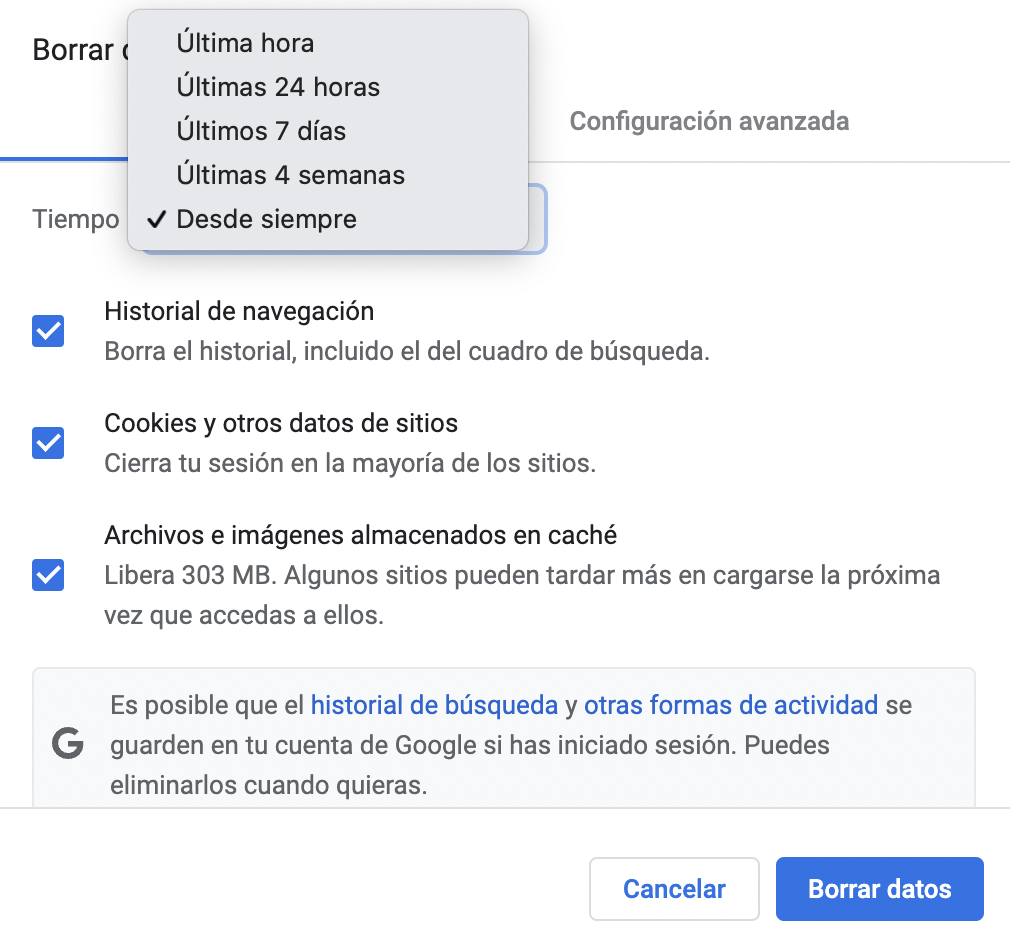The height and width of the screenshot is (938, 1010).
Task: Click the Cookies y otros datos de sitios title
Action: coord(281,423)
